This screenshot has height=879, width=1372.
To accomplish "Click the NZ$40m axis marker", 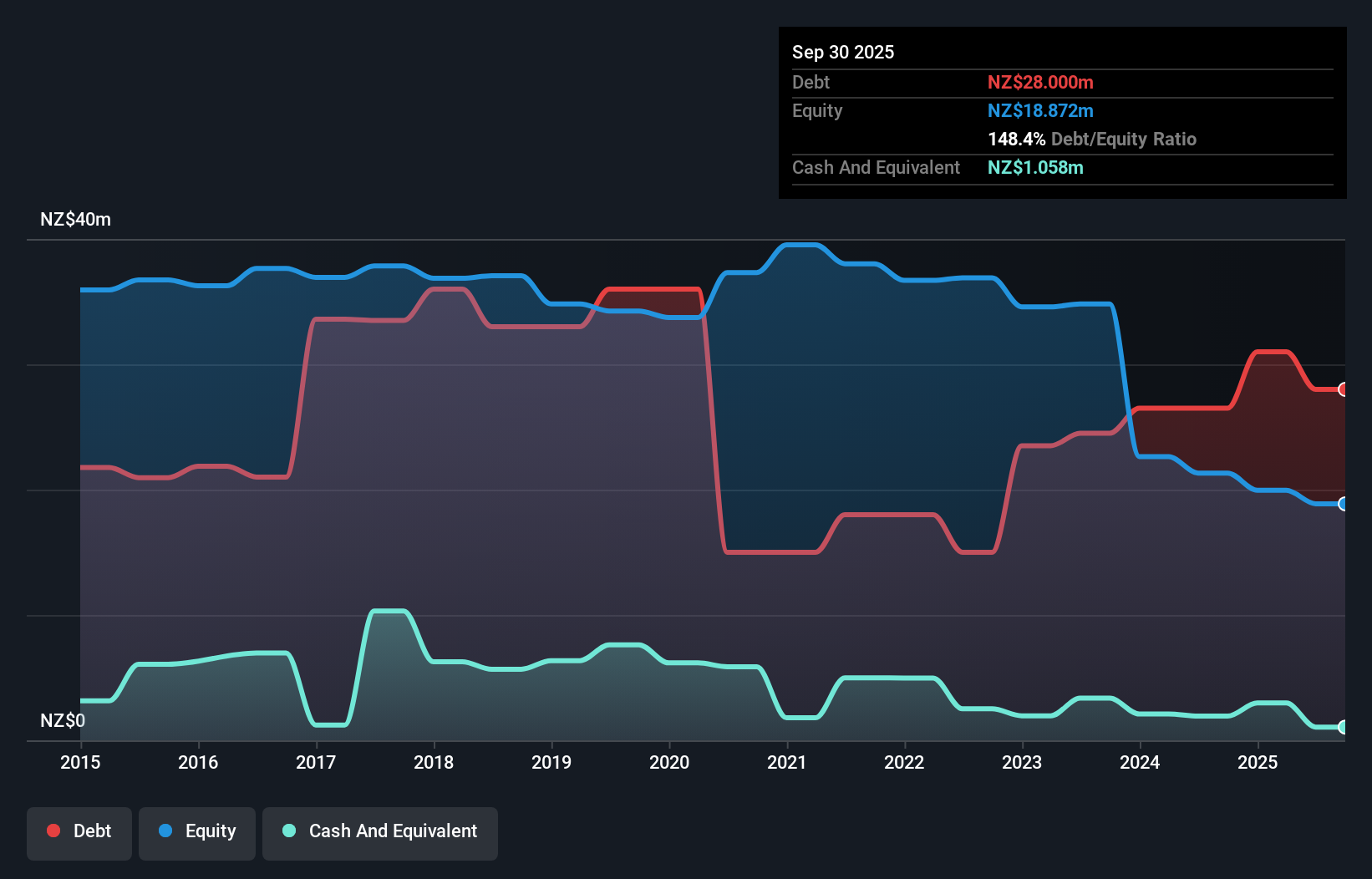I will [x=76, y=219].
